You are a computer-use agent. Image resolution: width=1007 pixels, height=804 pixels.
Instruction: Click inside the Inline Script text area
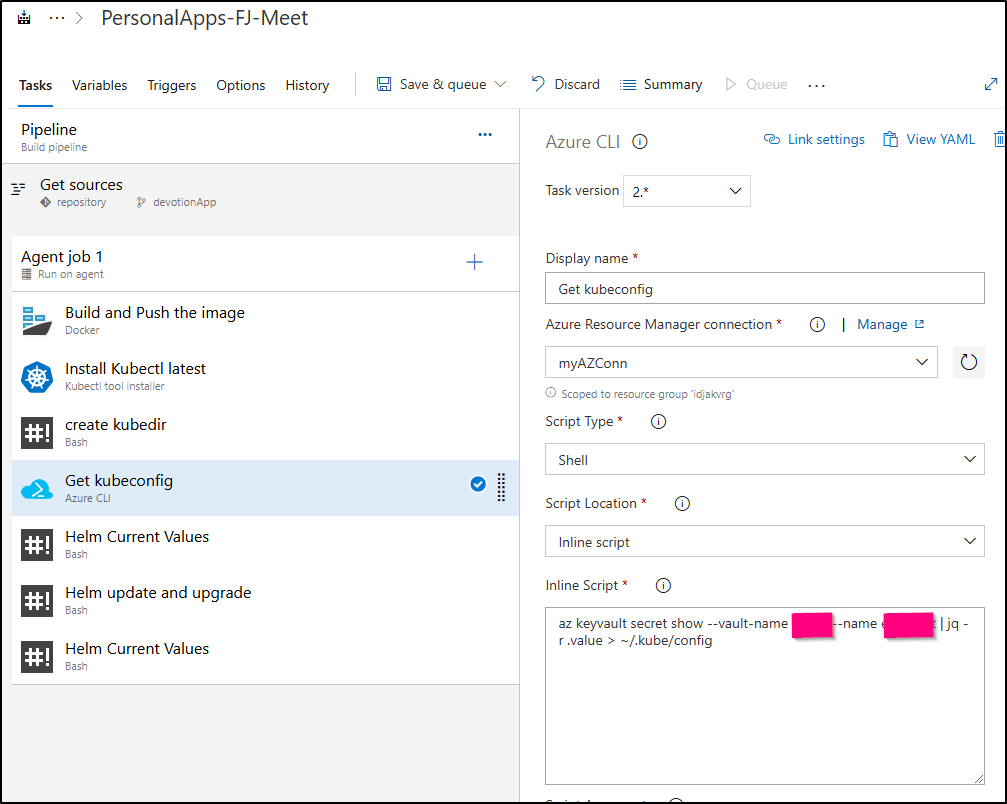[764, 695]
